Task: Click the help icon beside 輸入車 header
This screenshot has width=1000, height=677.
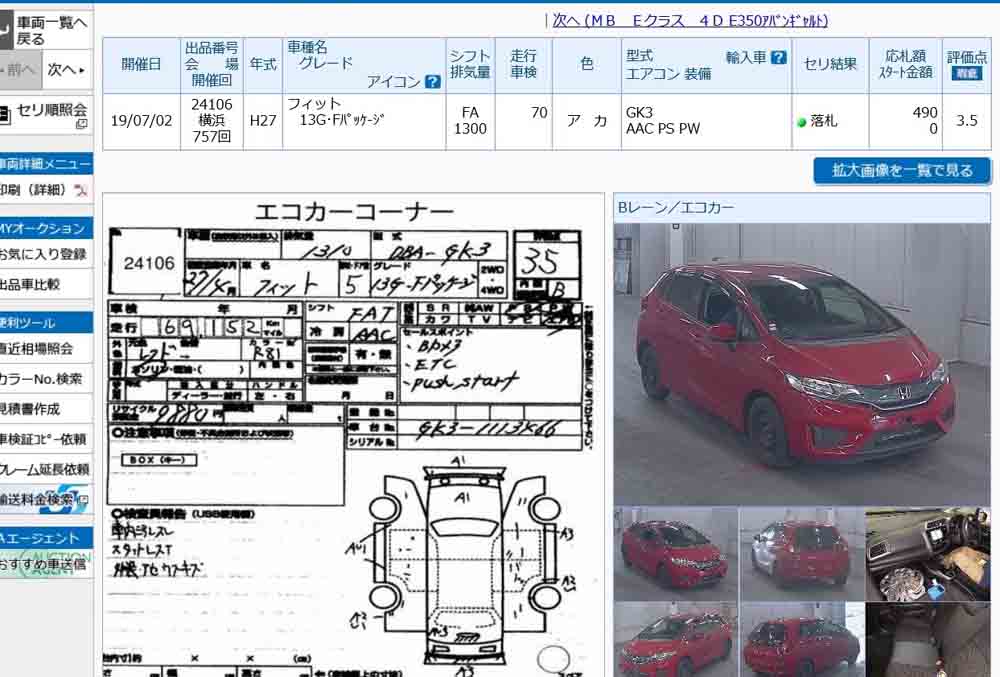Action: click(x=778, y=57)
